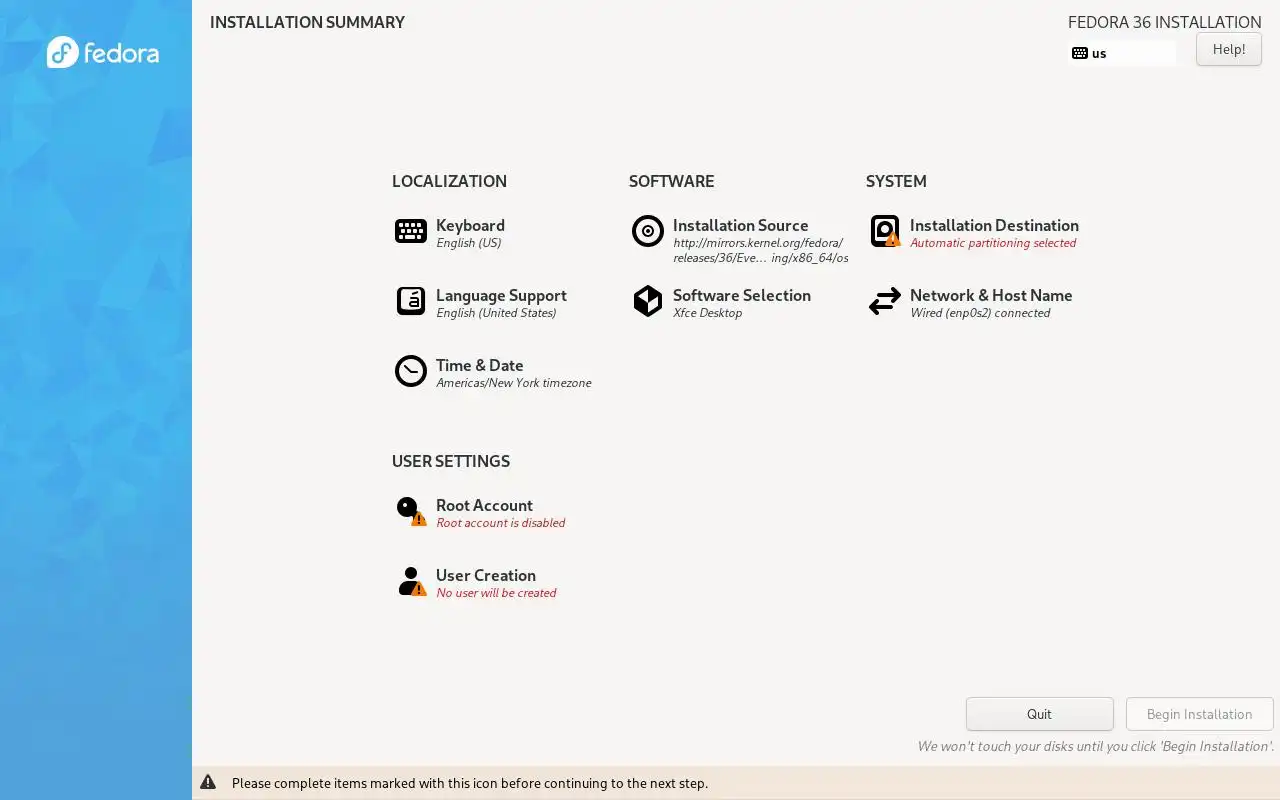Click the Root Account key icon
The width and height of the screenshot is (1280, 800).
pyautogui.click(x=411, y=511)
